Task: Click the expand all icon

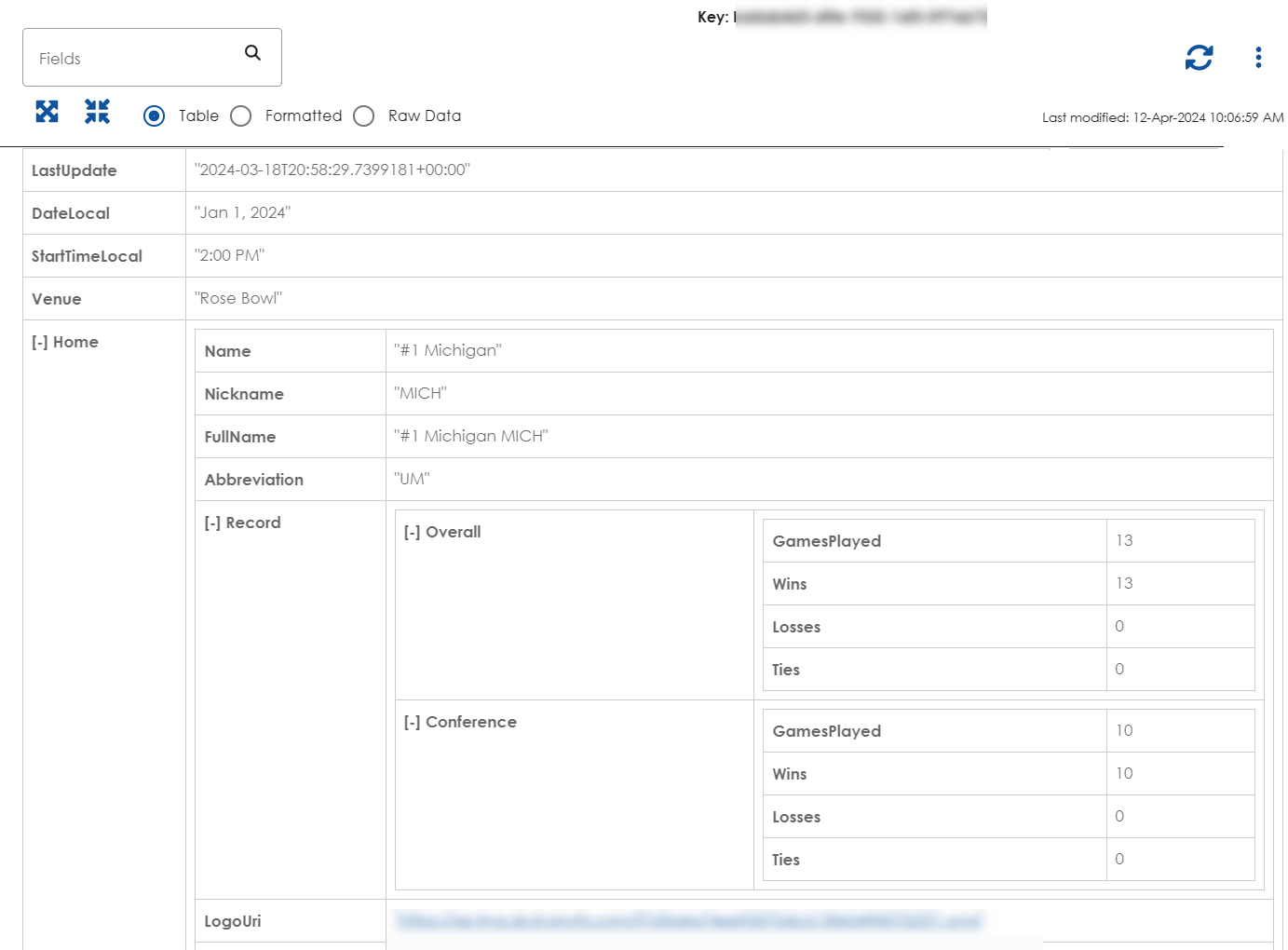Action: click(x=47, y=112)
